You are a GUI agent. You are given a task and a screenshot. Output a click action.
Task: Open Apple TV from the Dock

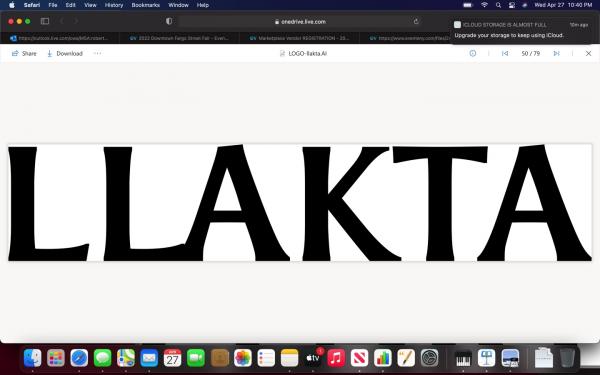(313, 359)
